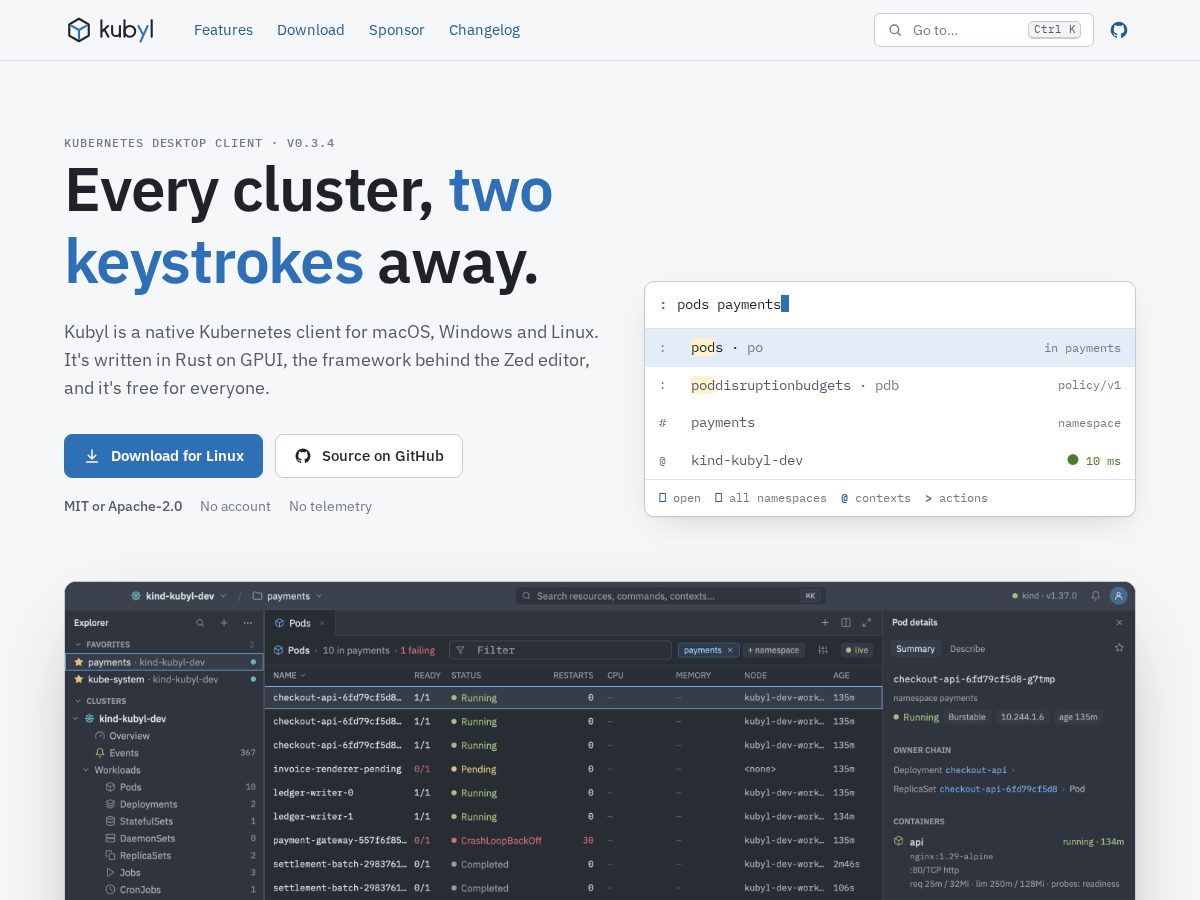Click the Go to... search field
The height and width of the screenshot is (900, 1200).
(984, 30)
